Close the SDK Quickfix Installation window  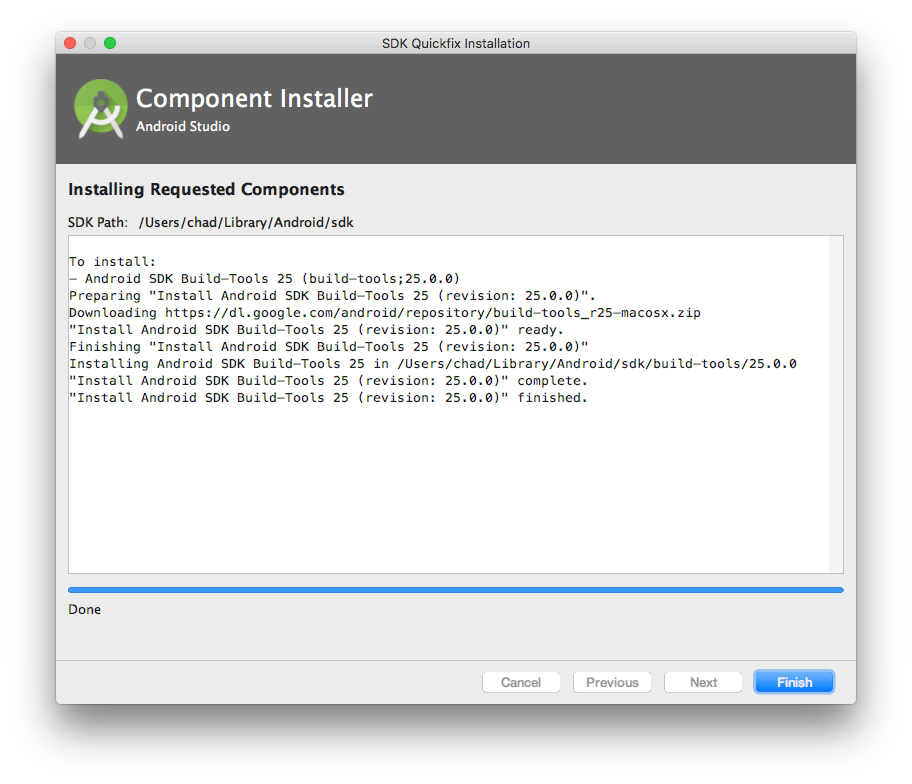[70, 43]
